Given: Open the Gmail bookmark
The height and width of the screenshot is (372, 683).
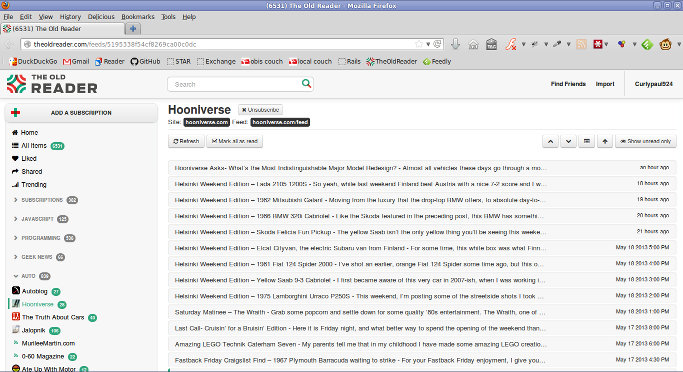Looking at the screenshot, I should pos(76,61).
